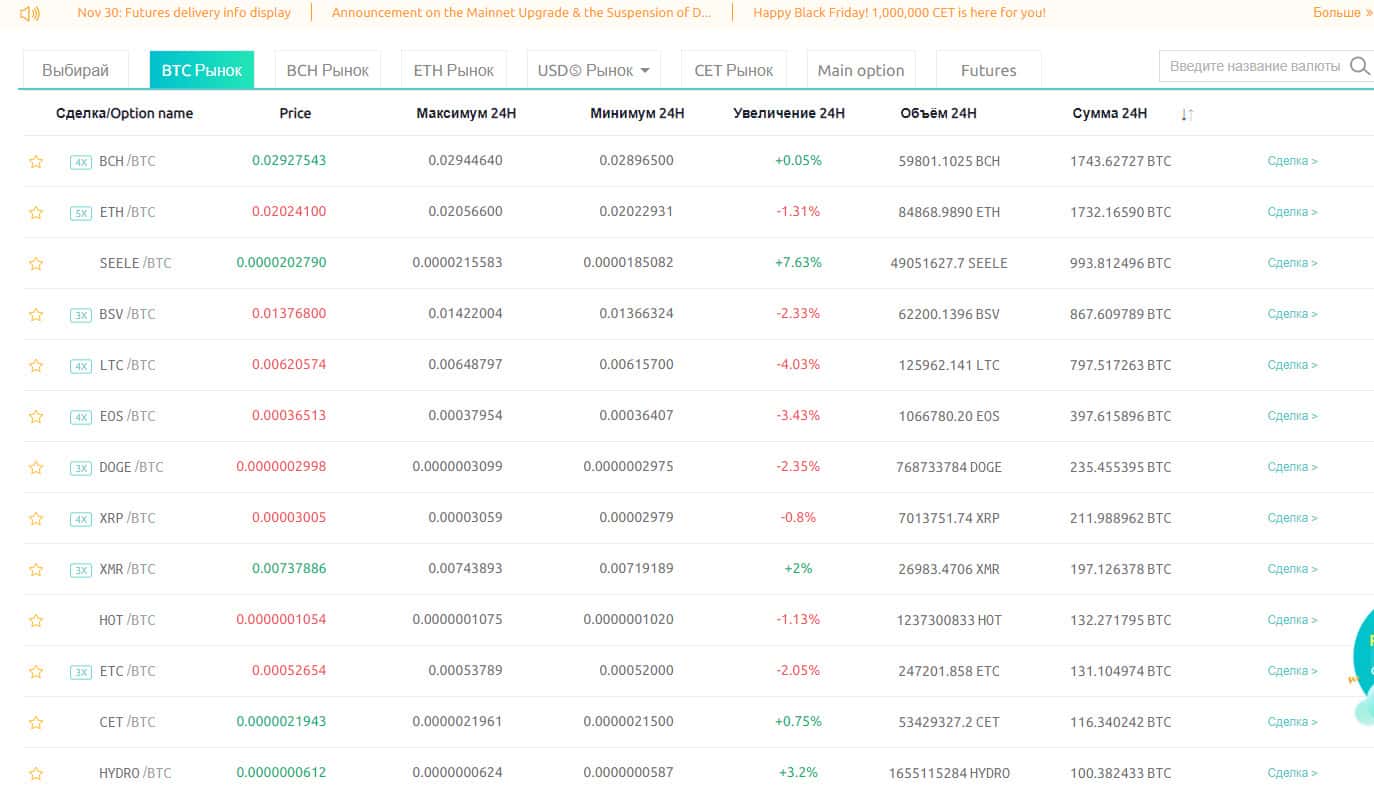Screen dimensions: 1374x790
Task: Favorite the CET/BTC star icon
Action: click(36, 722)
